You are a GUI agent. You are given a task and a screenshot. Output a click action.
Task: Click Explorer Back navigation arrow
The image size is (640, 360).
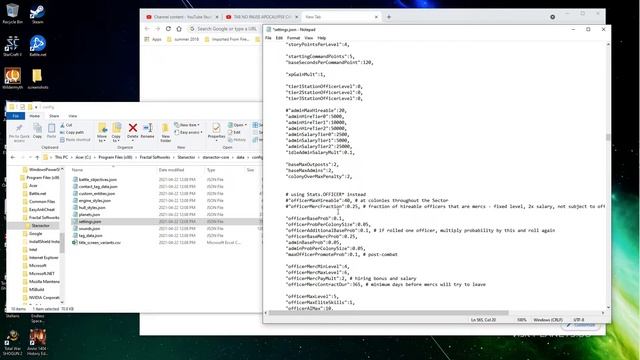pyautogui.click(x=13, y=157)
